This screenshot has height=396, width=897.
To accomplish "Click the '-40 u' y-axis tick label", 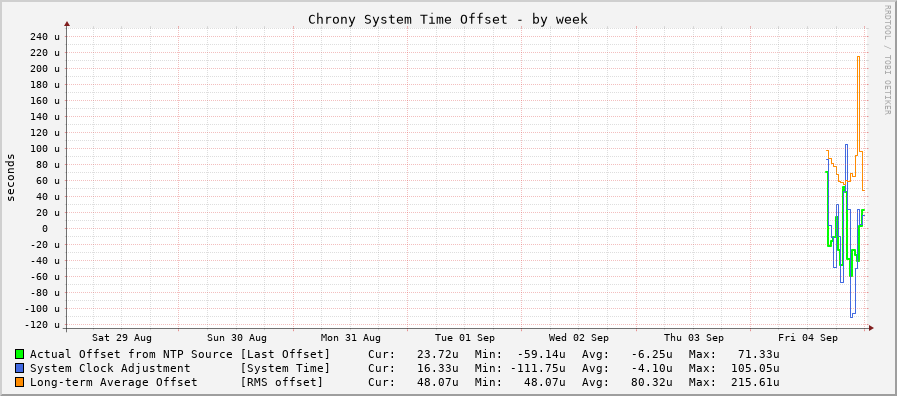I will tap(44, 261).
